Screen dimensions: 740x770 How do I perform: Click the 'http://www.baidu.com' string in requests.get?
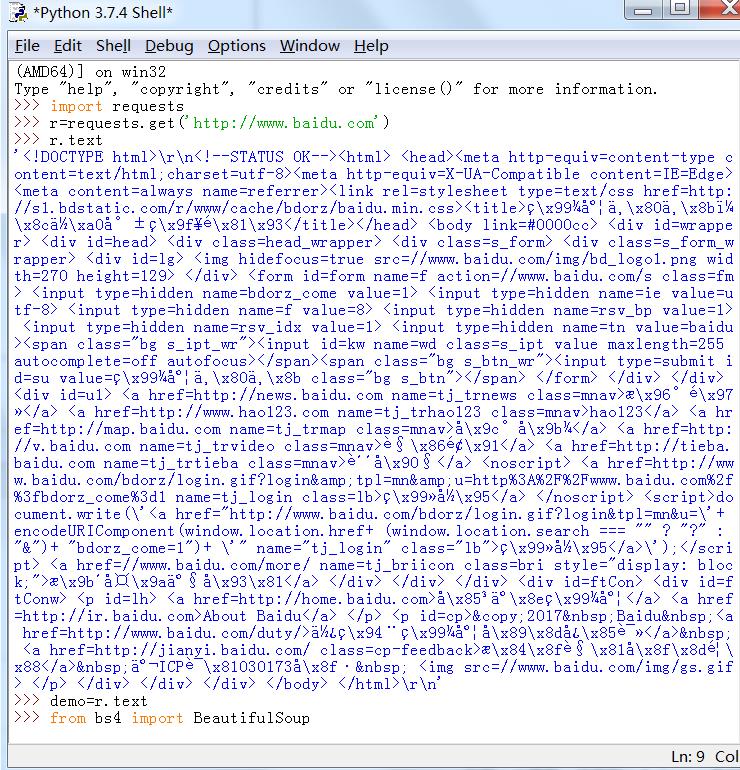(x=283, y=123)
